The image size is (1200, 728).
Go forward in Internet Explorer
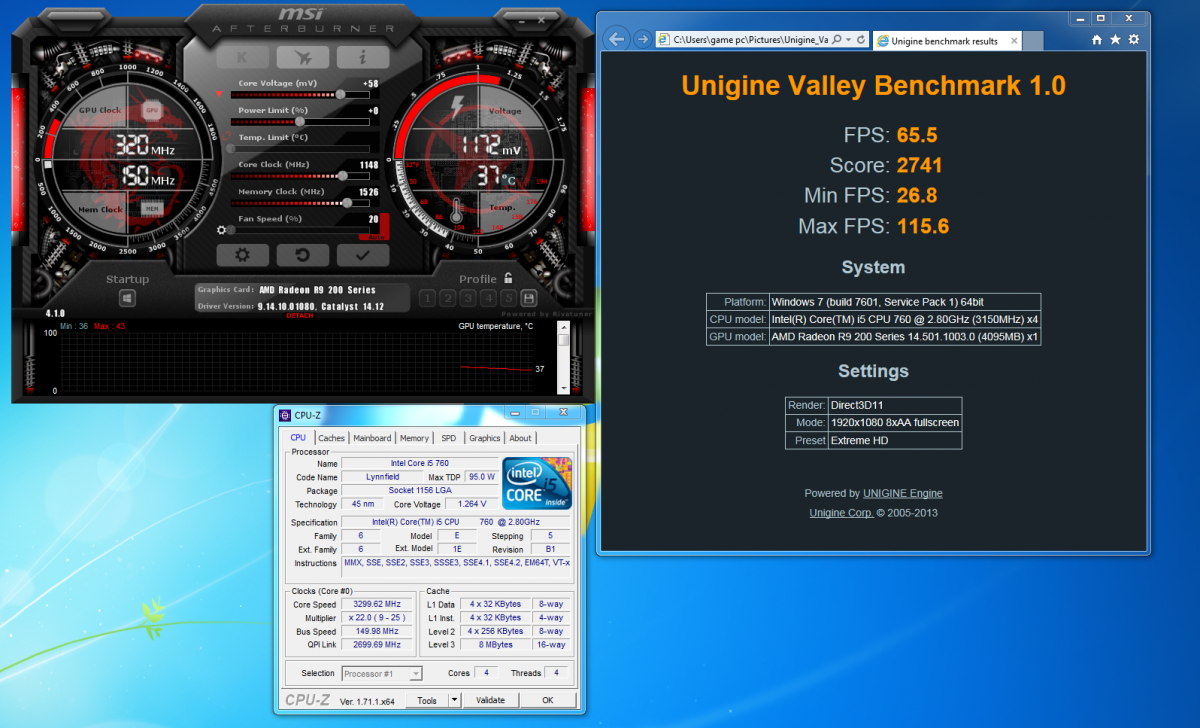(641, 39)
